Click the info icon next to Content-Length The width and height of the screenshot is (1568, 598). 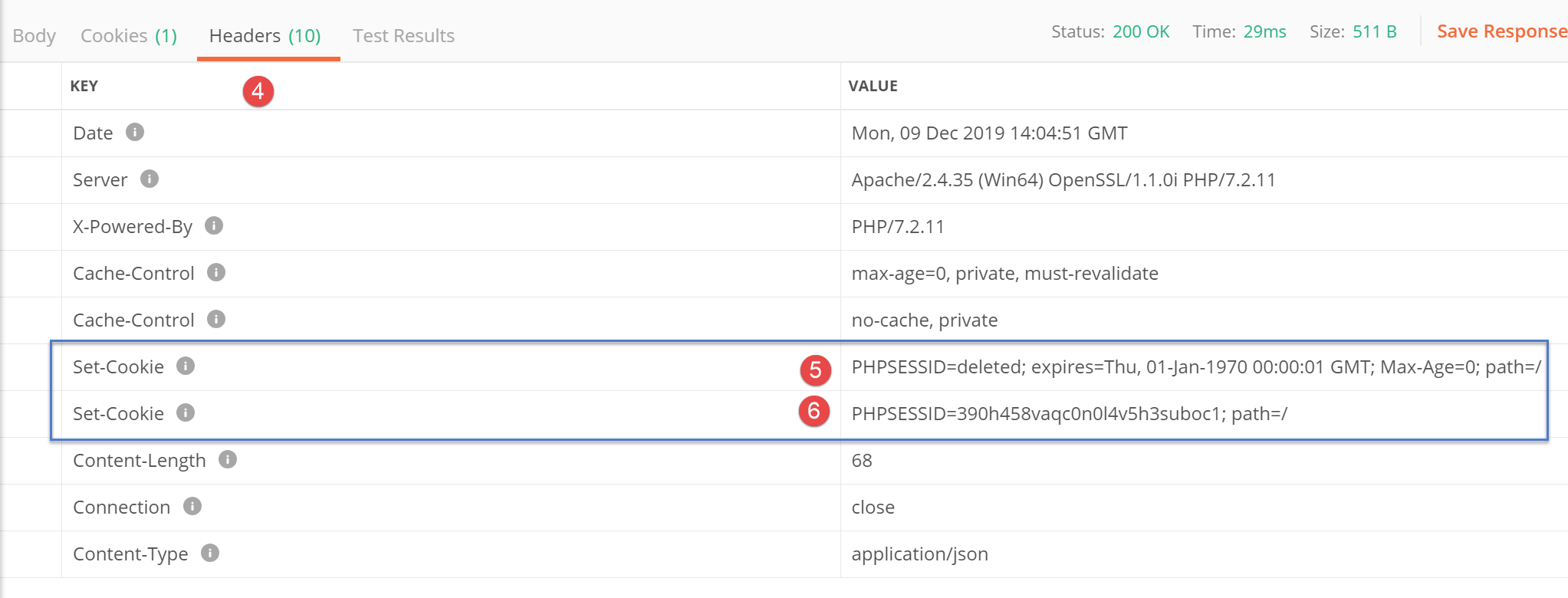click(x=228, y=459)
